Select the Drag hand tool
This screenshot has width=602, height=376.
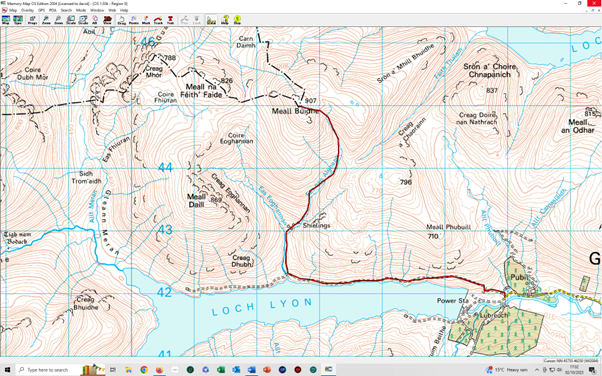(x=121, y=20)
